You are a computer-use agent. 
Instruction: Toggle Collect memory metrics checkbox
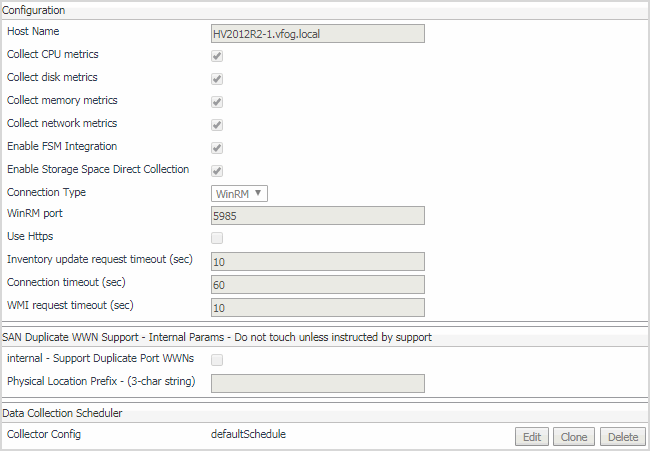(217, 102)
